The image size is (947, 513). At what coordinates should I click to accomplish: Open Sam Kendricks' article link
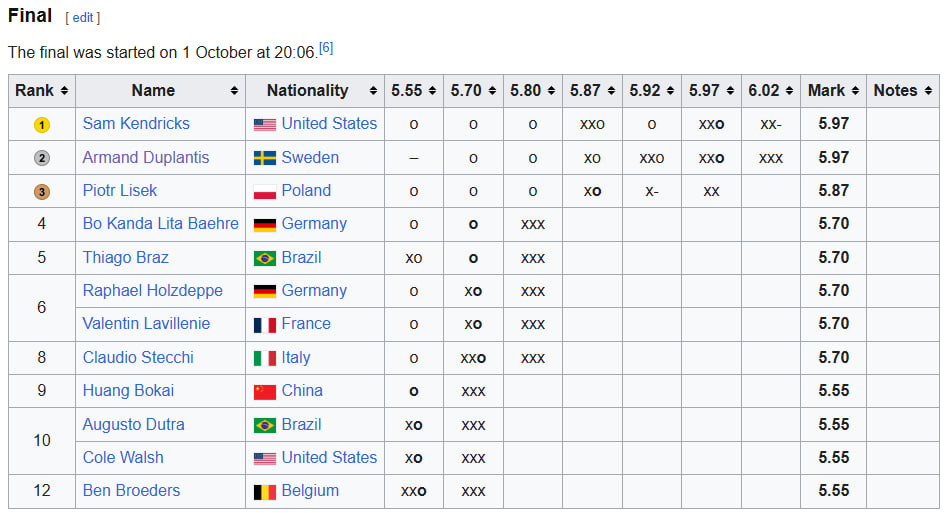tap(136, 124)
